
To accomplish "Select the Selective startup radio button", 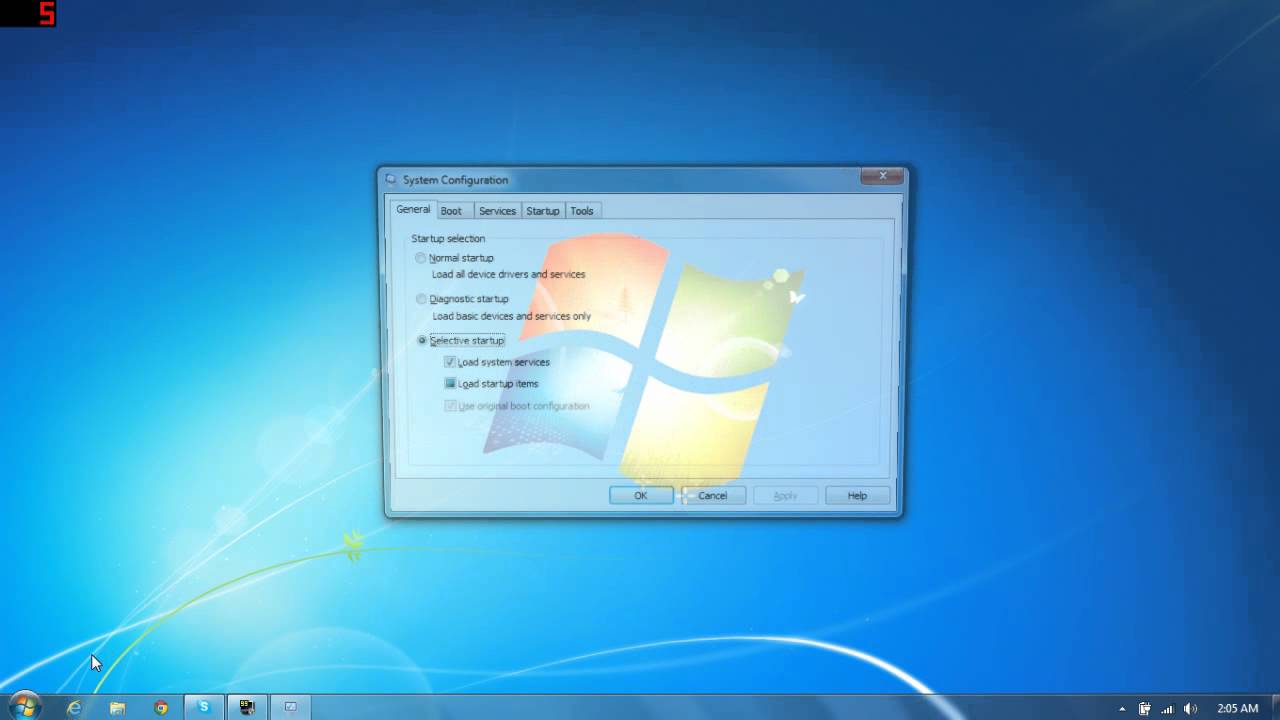I will click(x=421, y=340).
